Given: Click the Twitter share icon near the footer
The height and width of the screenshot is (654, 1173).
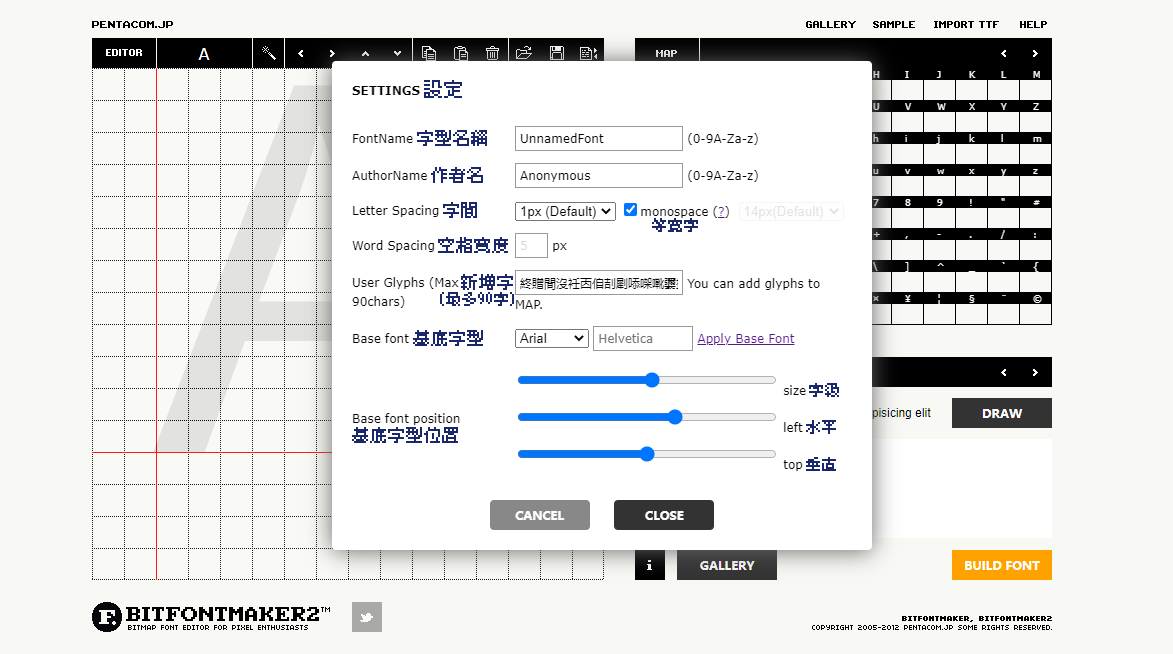Looking at the screenshot, I should point(366,617).
